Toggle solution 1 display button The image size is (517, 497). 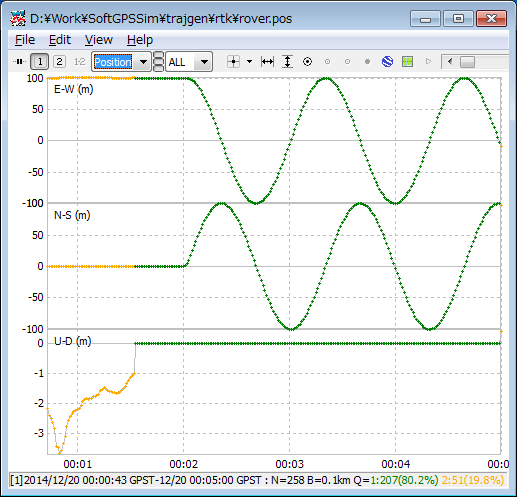[40, 62]
